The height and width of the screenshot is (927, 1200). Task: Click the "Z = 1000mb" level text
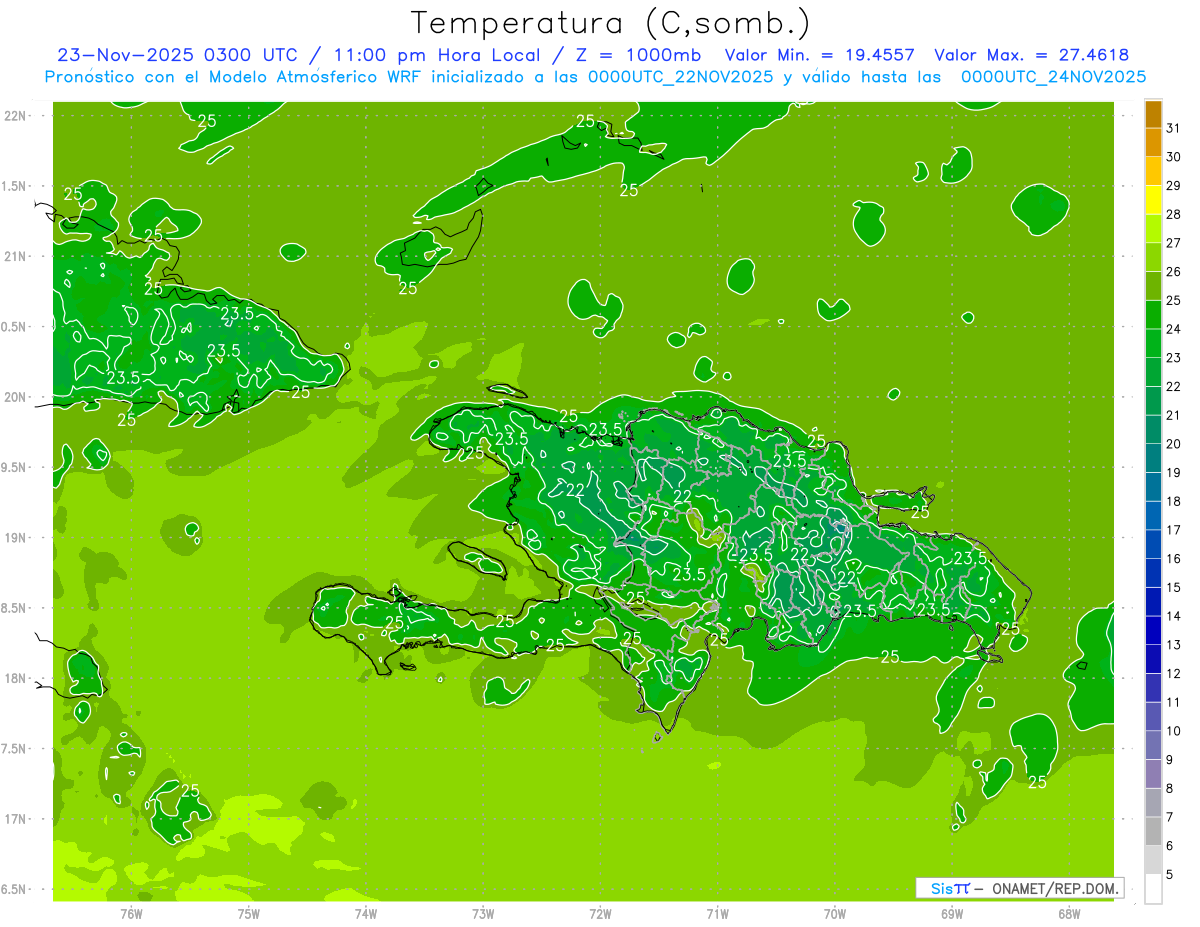tap(634, 56)
